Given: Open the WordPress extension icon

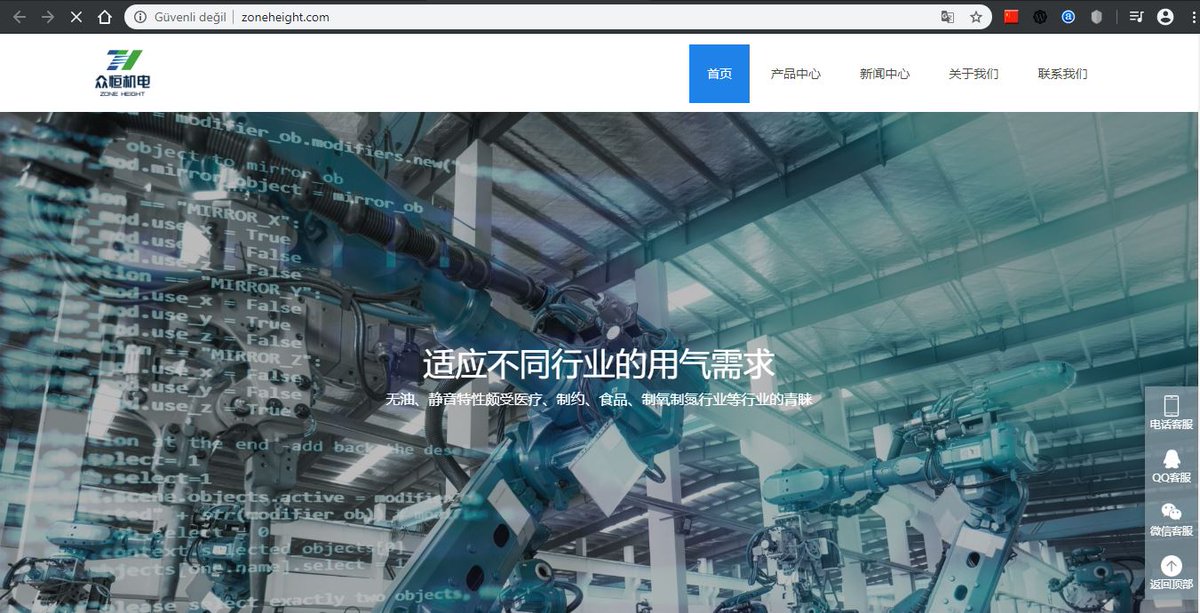Looking at the screenshot, I should 1040,17.
